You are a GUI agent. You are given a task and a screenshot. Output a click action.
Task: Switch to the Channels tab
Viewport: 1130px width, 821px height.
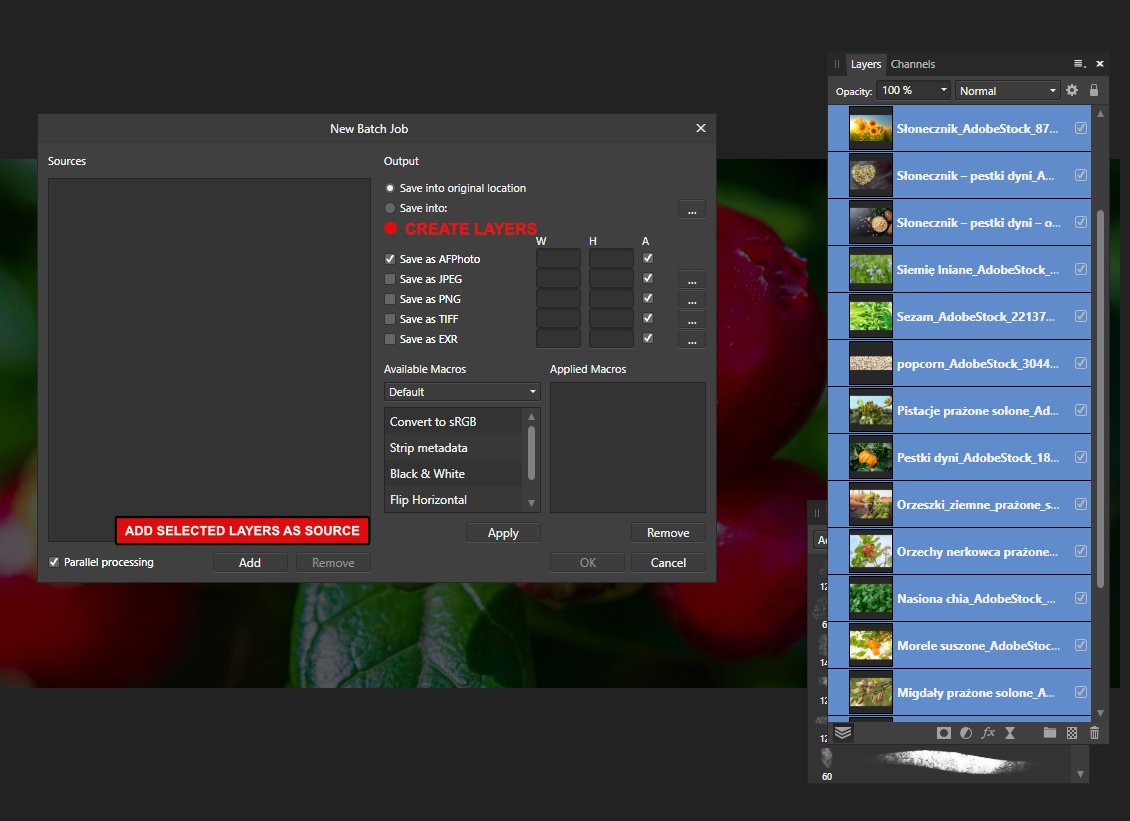coord(913,64)
